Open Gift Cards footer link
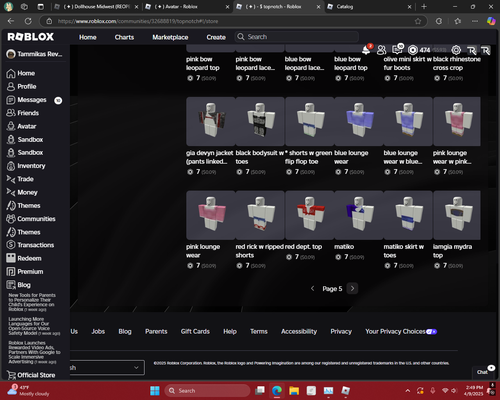This screenshot has width=500, height=400. coord(195,331)
